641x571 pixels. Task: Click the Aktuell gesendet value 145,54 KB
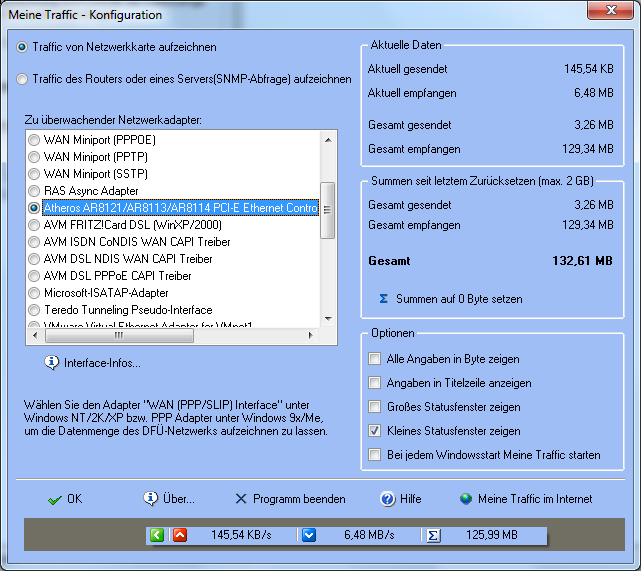[x=589, y=69]
